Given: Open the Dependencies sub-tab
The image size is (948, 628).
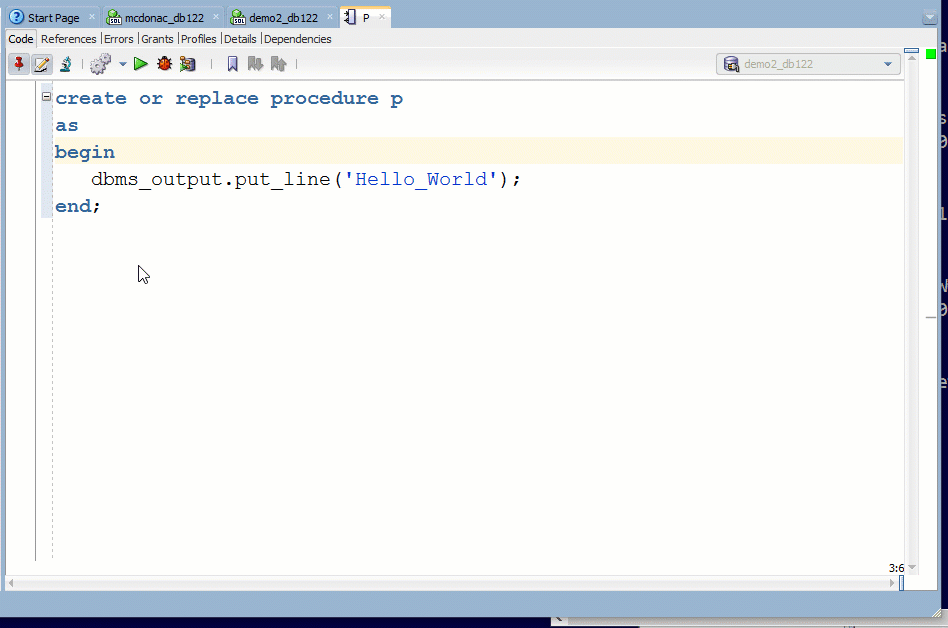Looking at the screenshot, I should tap(297, 39).
